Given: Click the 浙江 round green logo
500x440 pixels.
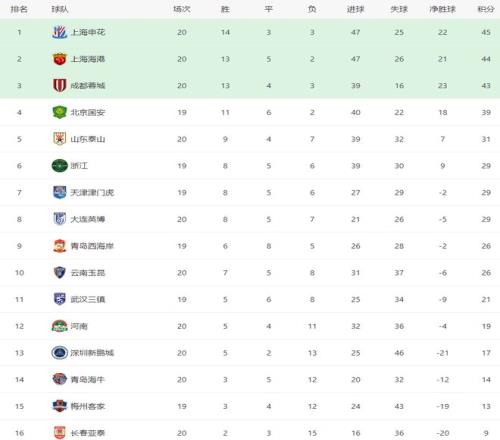Looking at the screenshot, I should [60, 166].
